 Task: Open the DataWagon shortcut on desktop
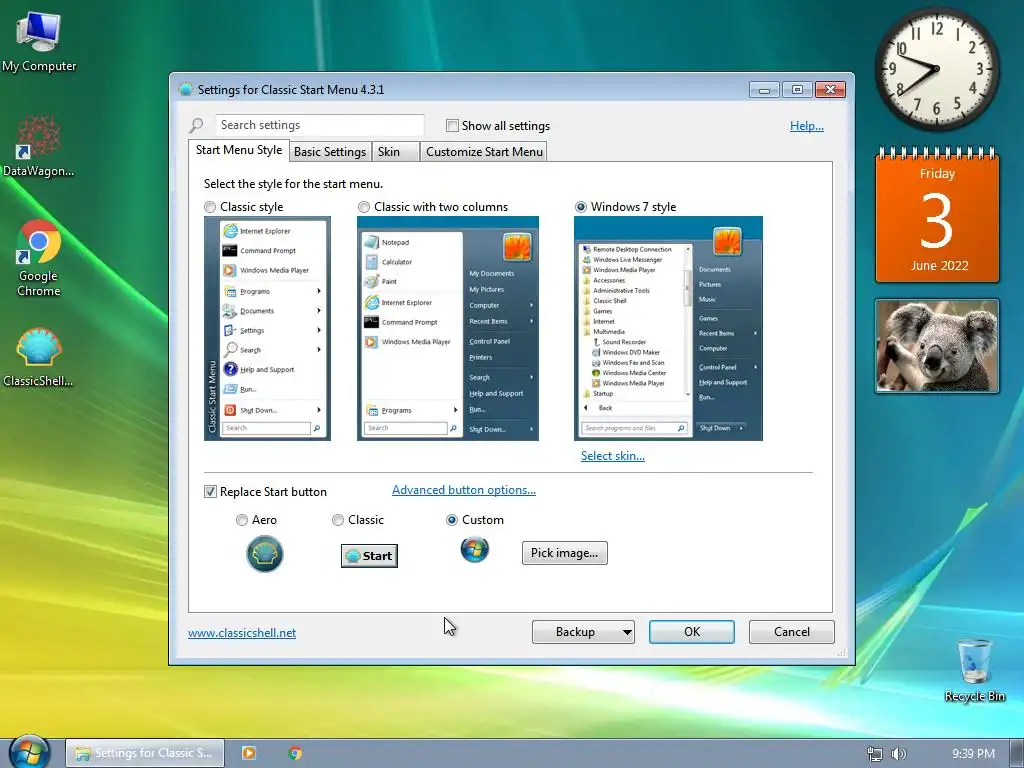tap(39, 145)
